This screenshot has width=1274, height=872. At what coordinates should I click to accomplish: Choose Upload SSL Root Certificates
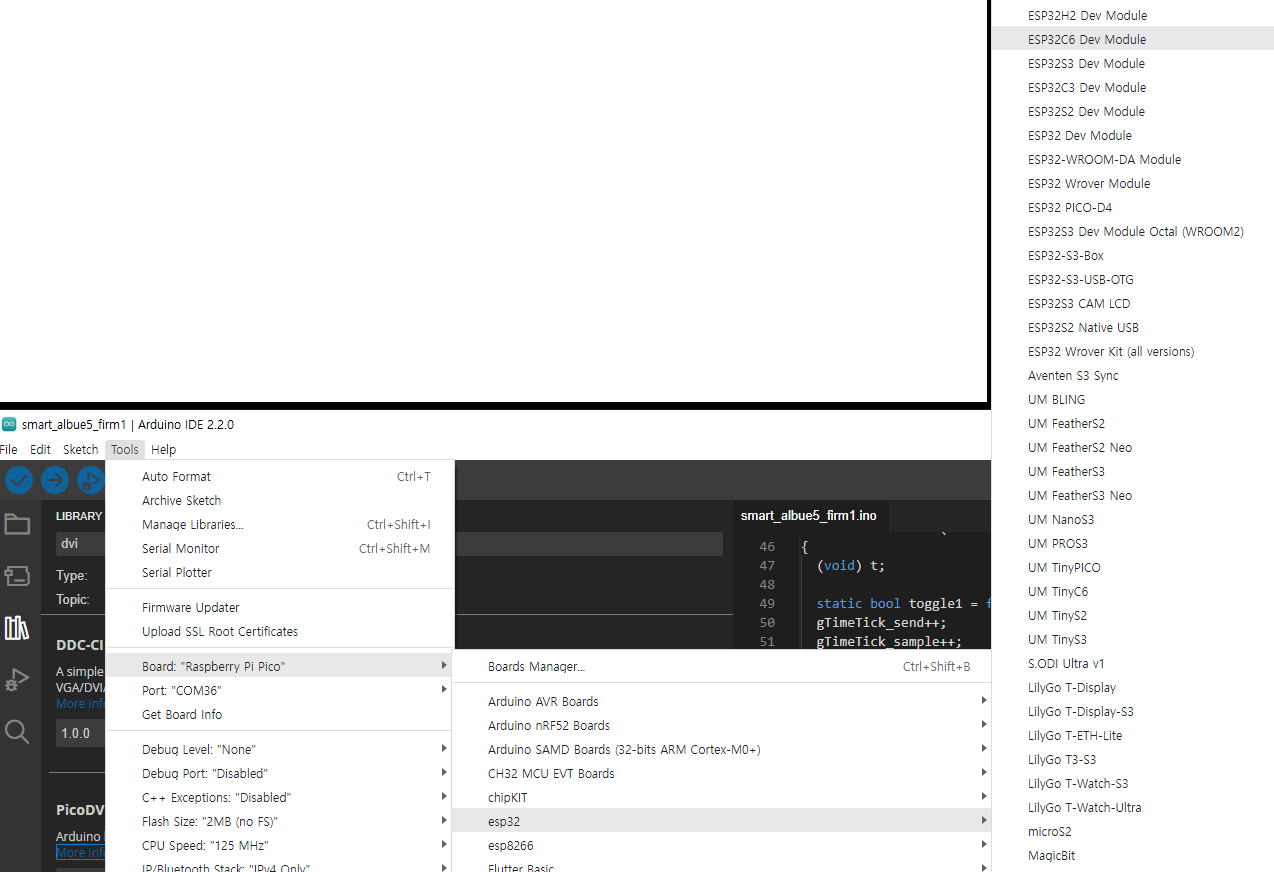pos(280,632)
